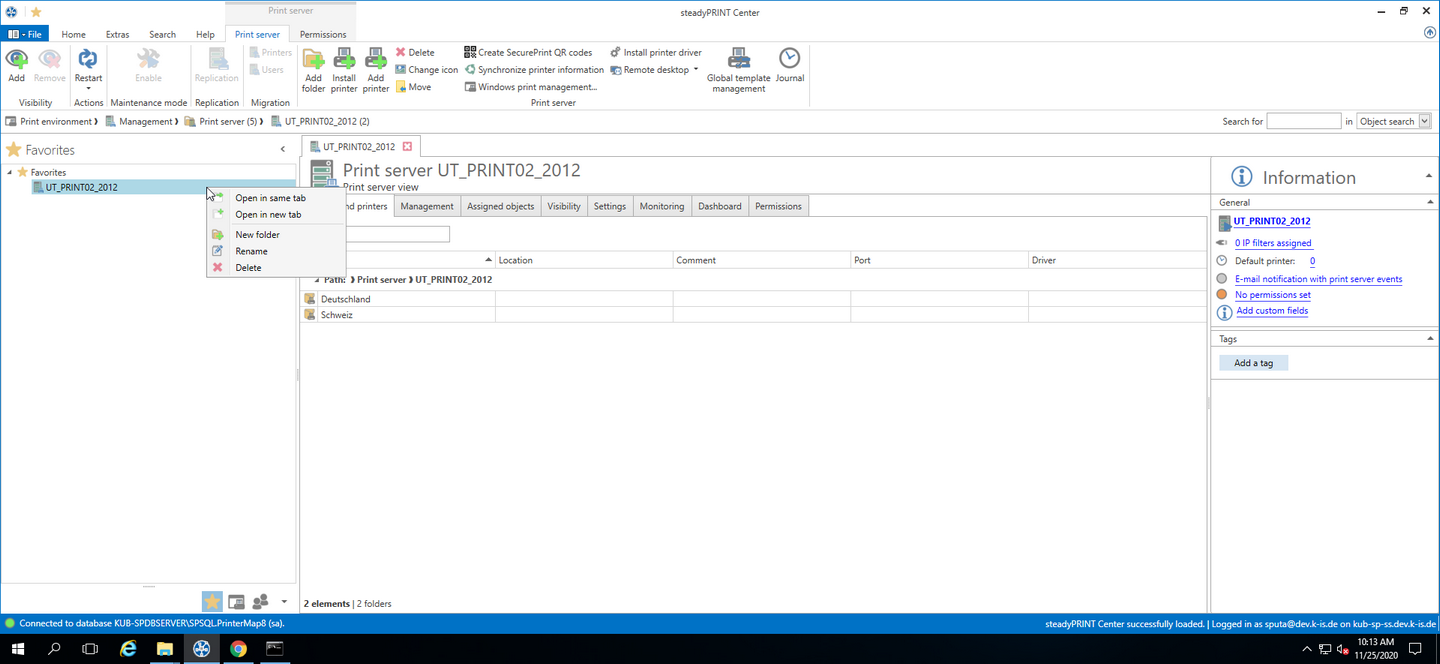Click Delete in the ribbon
The width and height of the screenshot is (1440, 664).
click(x=415, y=52)
